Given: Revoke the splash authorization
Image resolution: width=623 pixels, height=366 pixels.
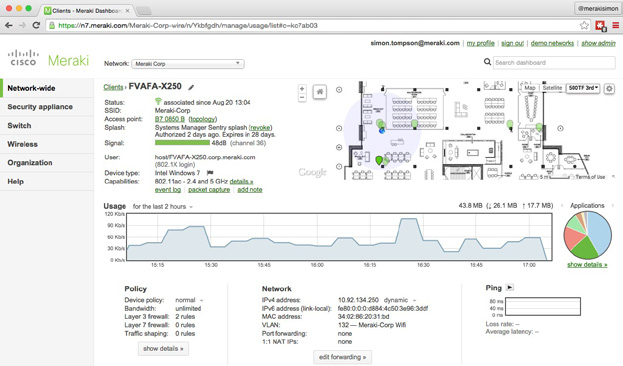Looking at the screenshot, I should click(260, 128).
